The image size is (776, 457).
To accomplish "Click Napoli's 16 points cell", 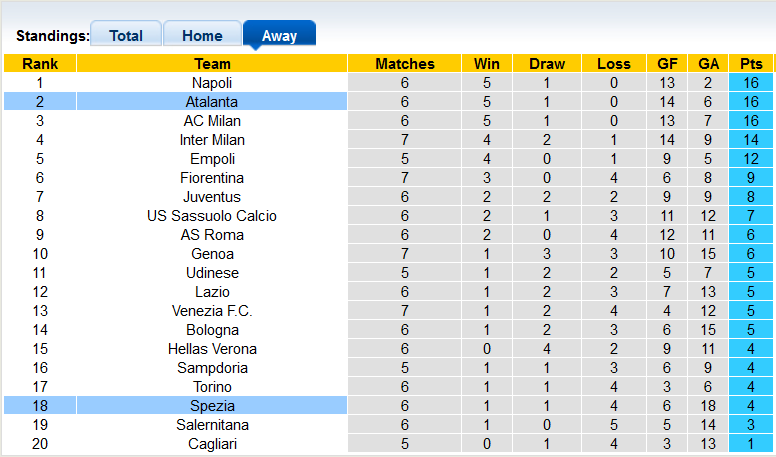I will (752, 83).
